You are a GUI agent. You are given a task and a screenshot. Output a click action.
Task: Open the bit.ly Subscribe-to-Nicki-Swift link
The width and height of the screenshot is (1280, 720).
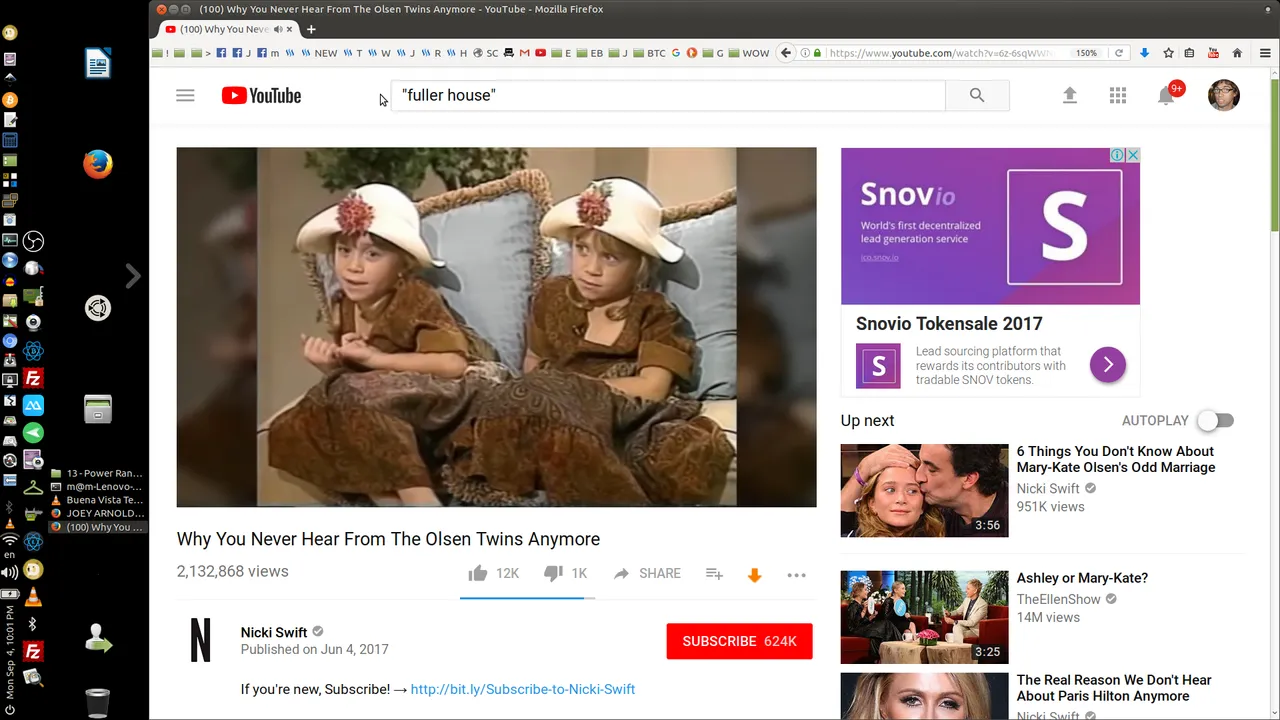click(x=523, y=689)
